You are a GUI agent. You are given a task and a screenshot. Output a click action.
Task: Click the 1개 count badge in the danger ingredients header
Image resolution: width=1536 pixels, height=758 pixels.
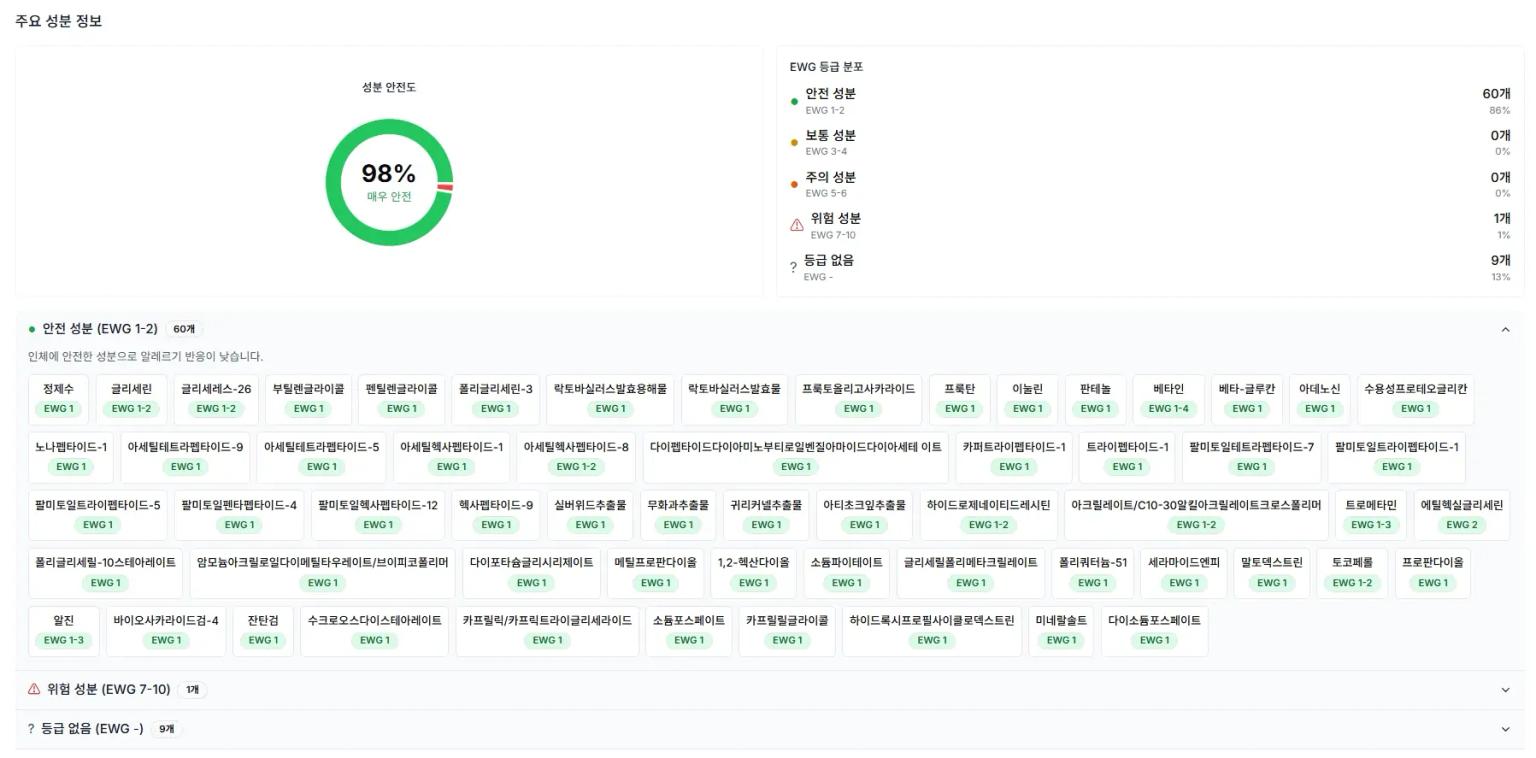point(192,690)
